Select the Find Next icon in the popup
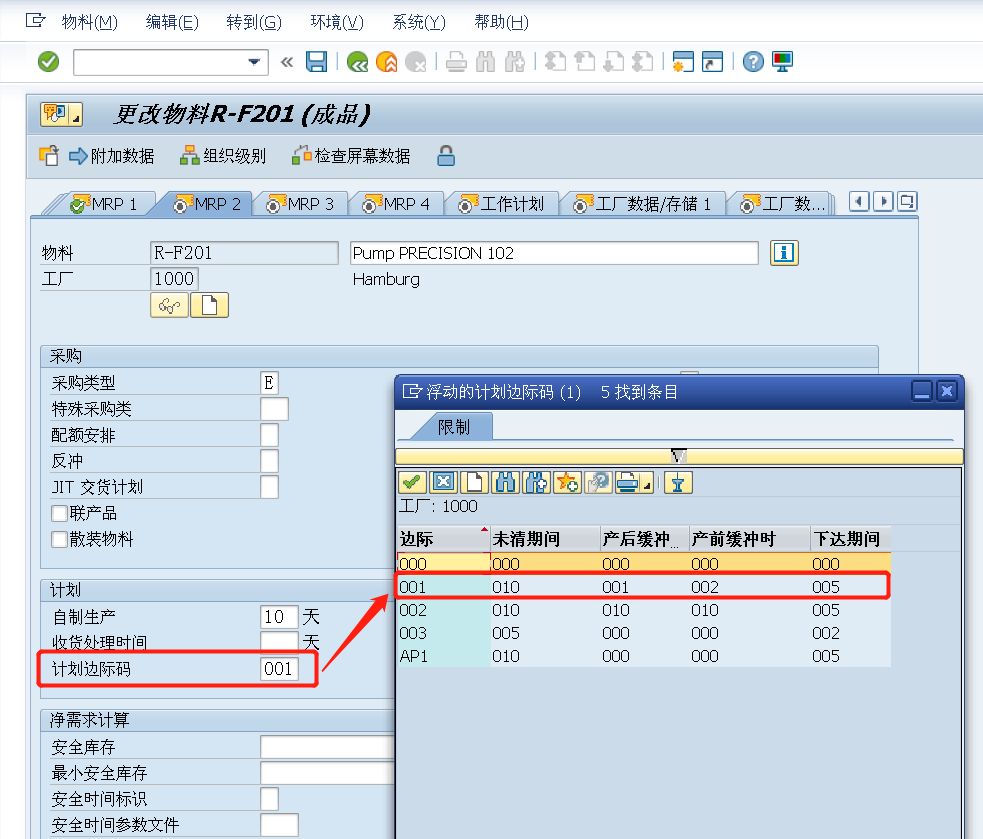The image size is (983, 839). 536,482
